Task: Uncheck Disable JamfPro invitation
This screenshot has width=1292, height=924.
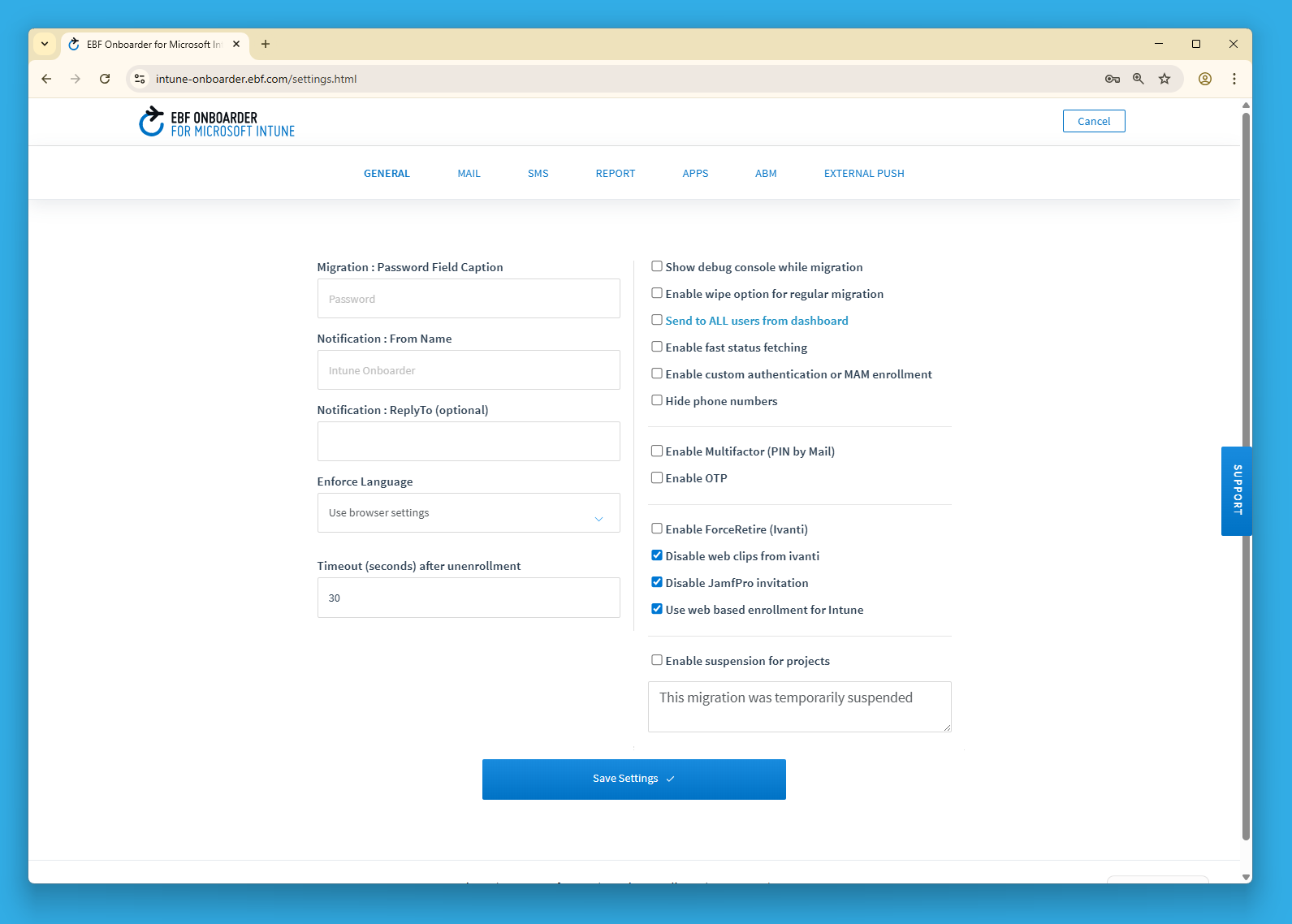Action: 657,582
